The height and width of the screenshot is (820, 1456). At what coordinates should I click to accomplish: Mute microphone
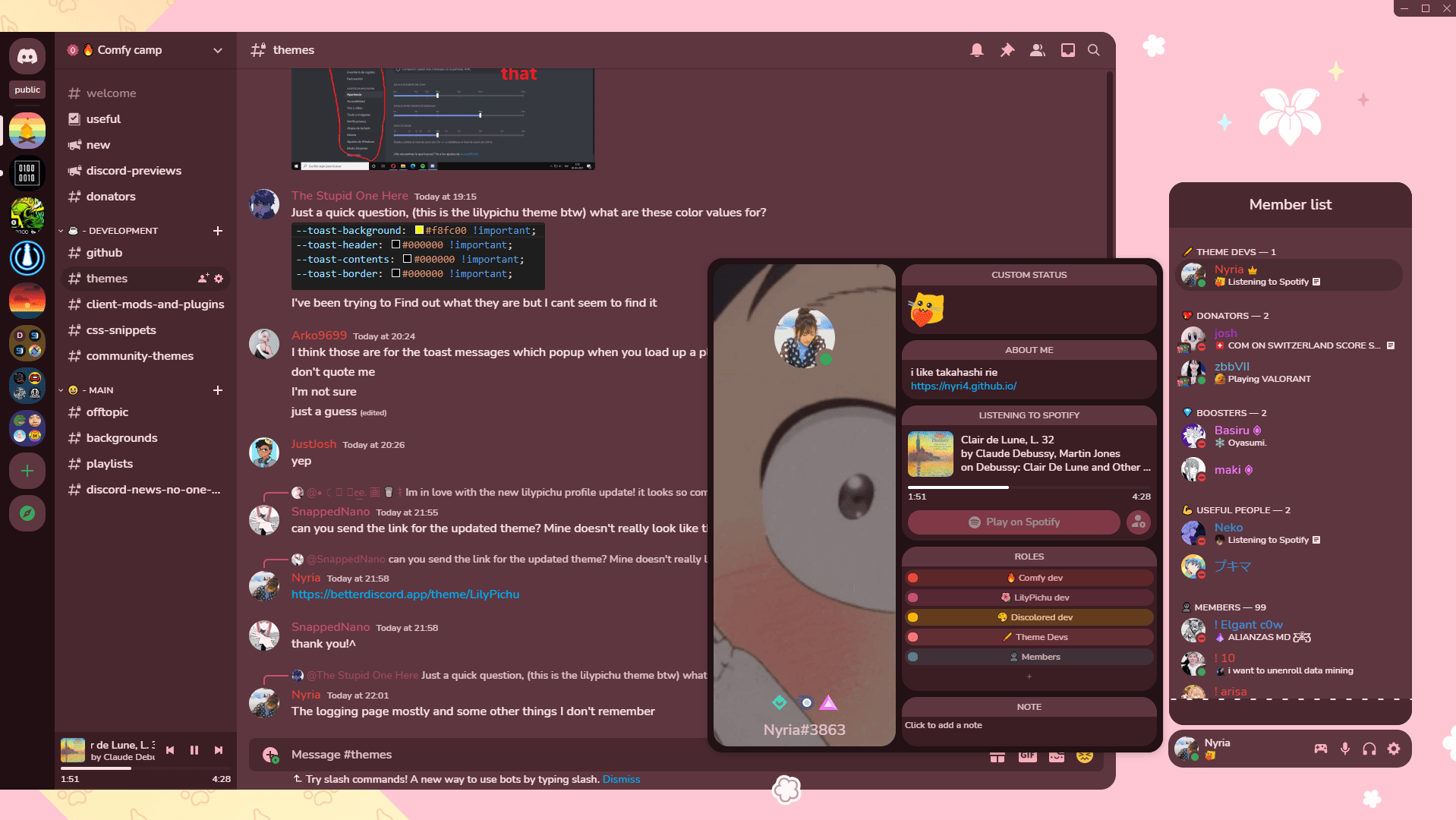click(x=1345, y=749)
